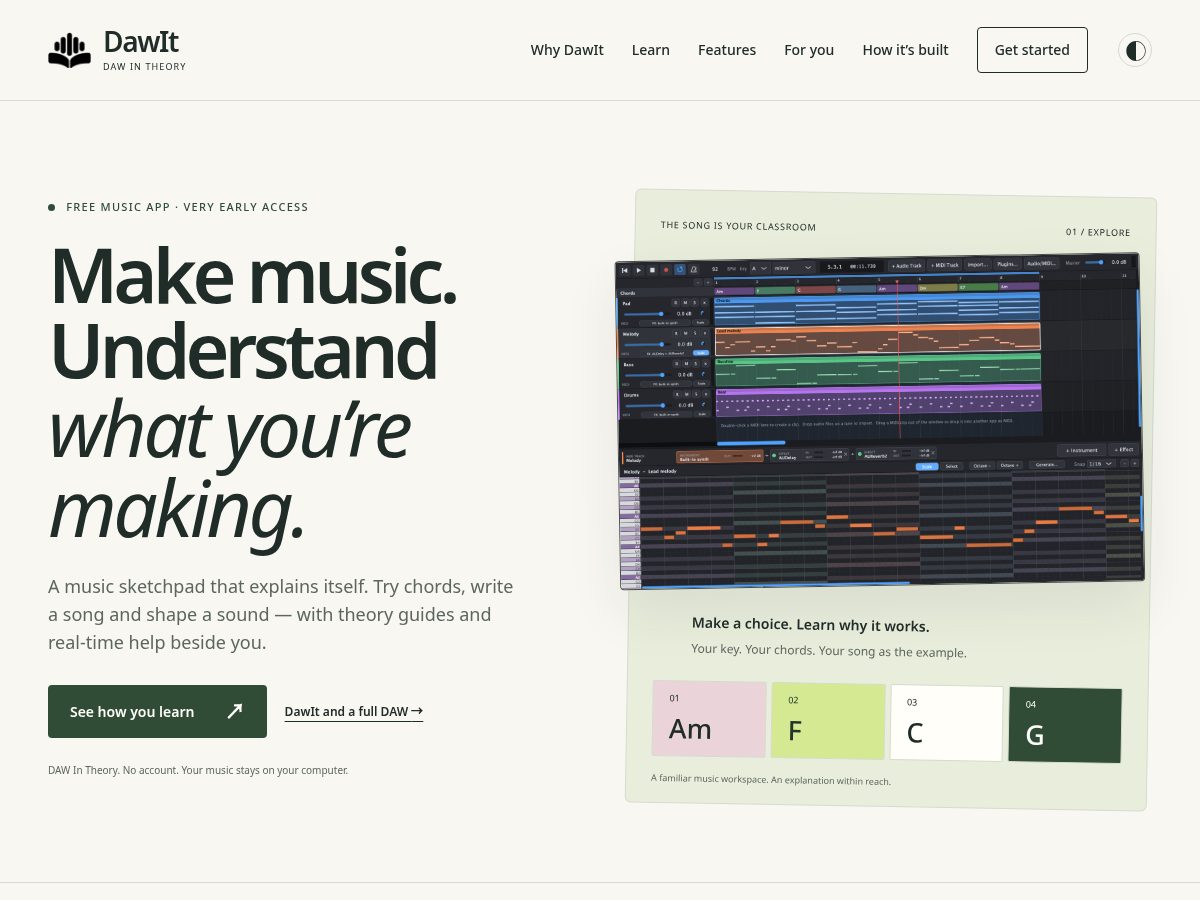Select the lime green F chord card

click(828, 721)
